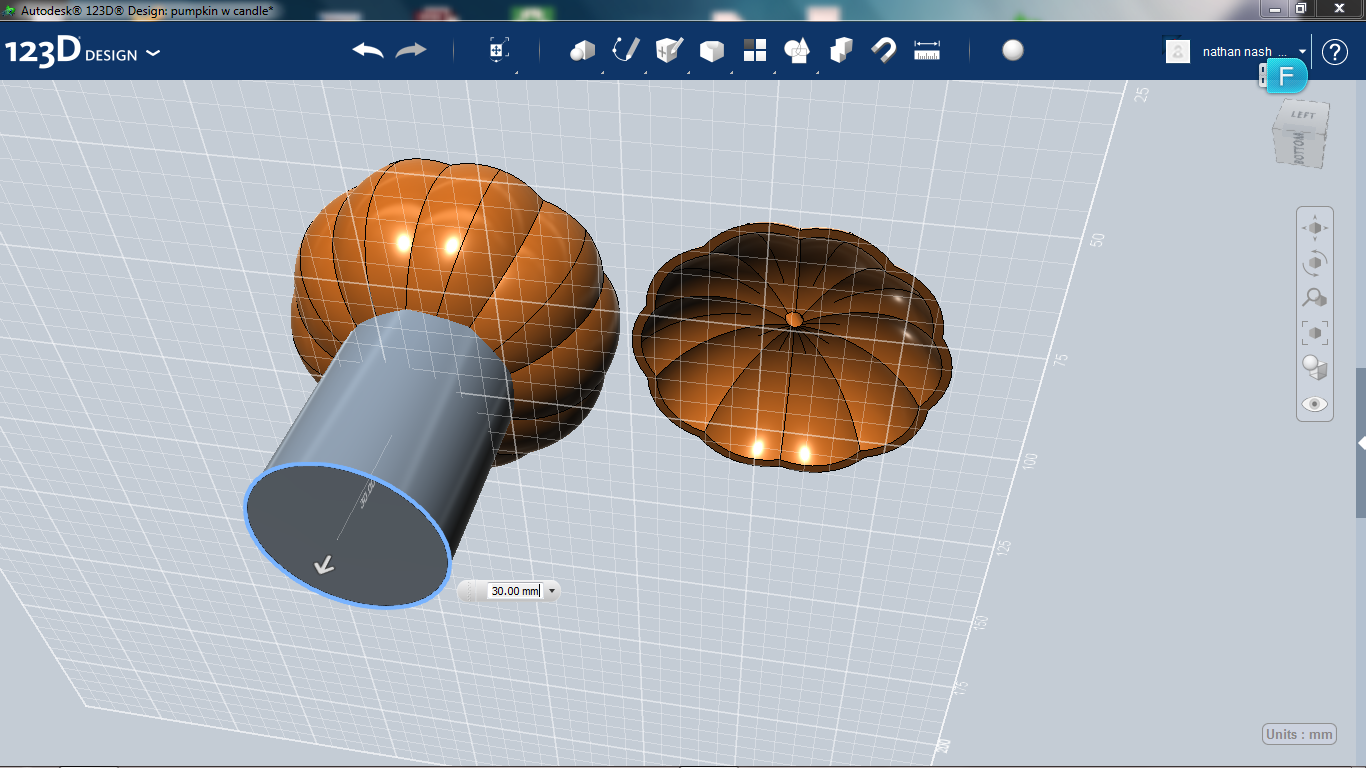
Task: Expand the nathan nash account dropdown
Action: click(x=1303, y=51)
